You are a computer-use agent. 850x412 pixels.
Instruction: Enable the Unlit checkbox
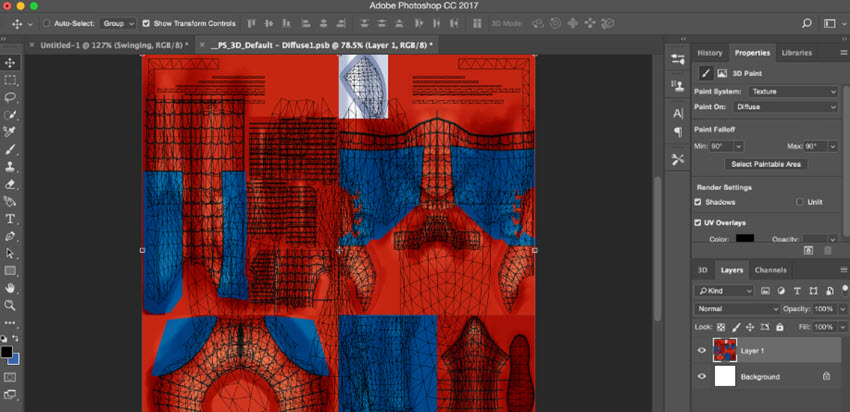800,202
